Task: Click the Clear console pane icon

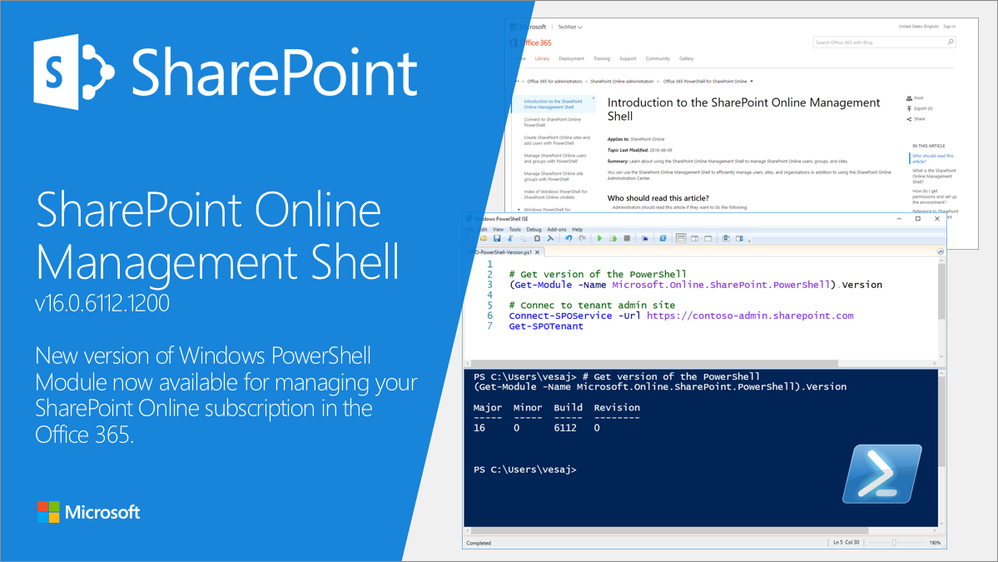Action: pyautogui.click(x=551, y=238)
